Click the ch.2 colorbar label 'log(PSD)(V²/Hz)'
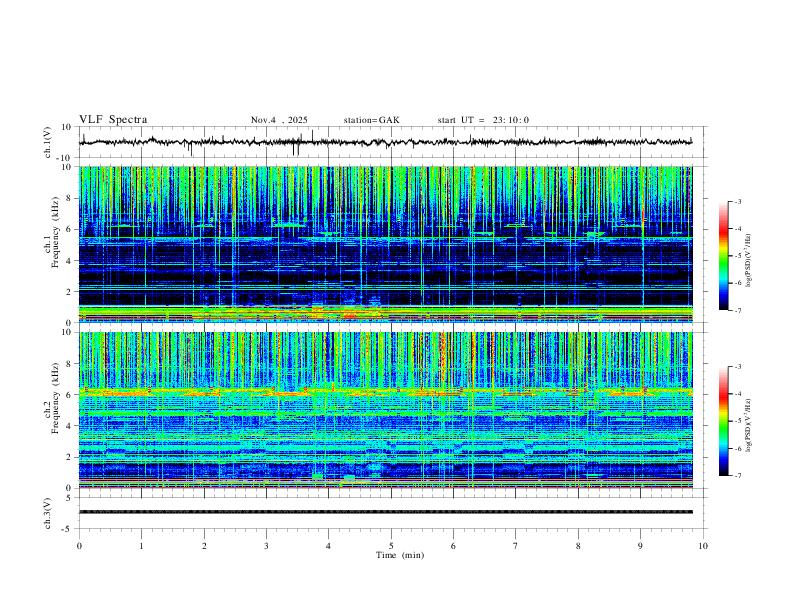 [x=749, y=425]
